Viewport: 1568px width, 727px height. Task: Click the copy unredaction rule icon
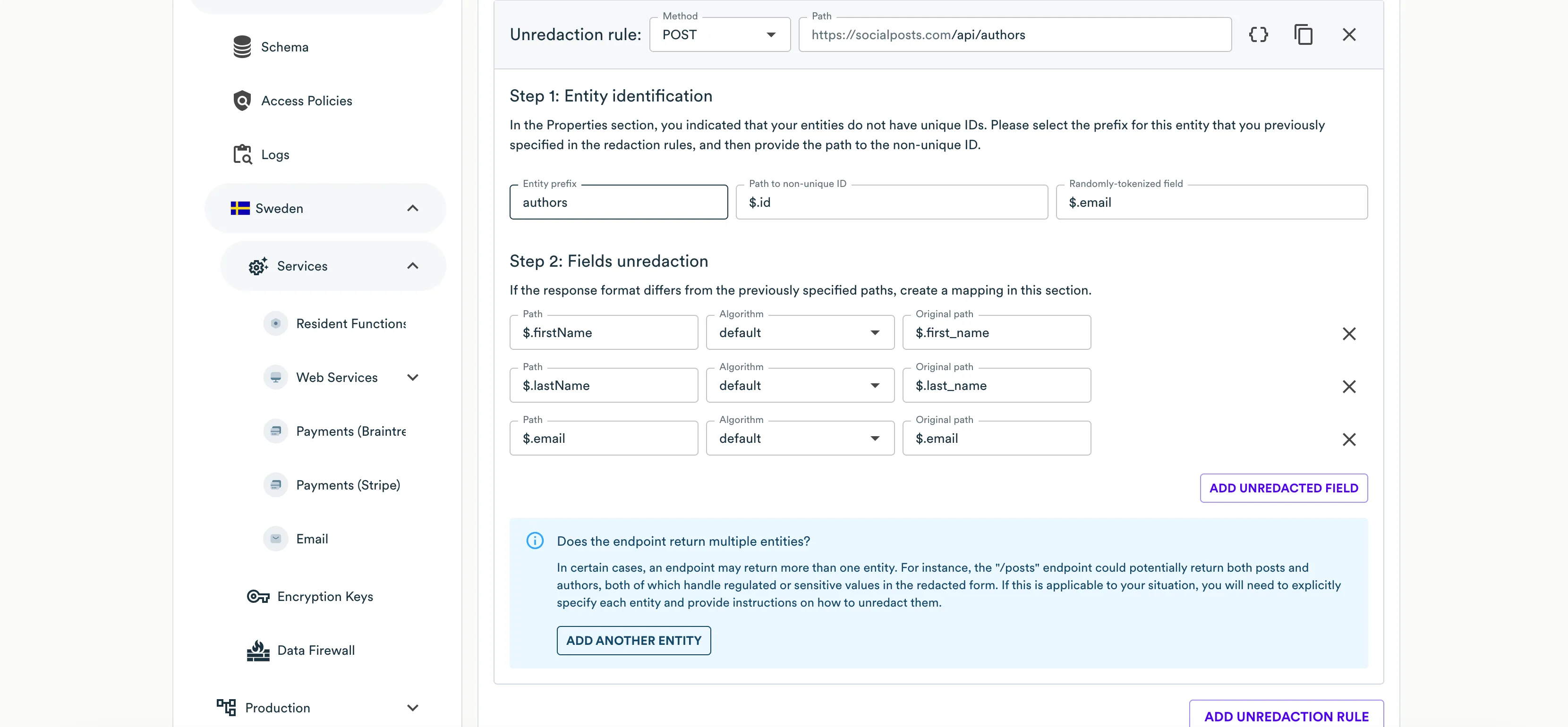pos(1303,34)
